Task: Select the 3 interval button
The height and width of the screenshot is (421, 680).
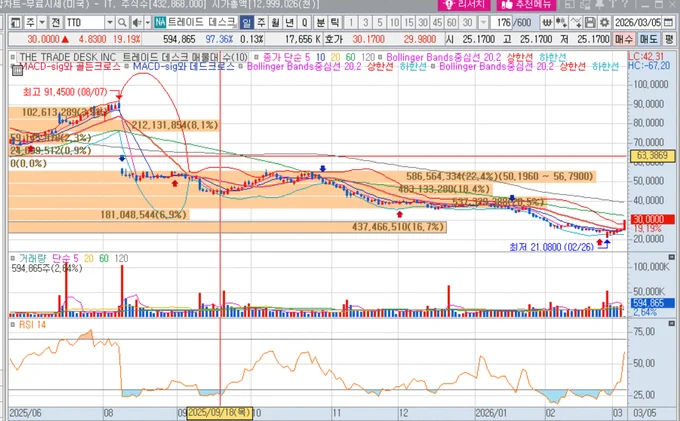Action: click(366, 22)
